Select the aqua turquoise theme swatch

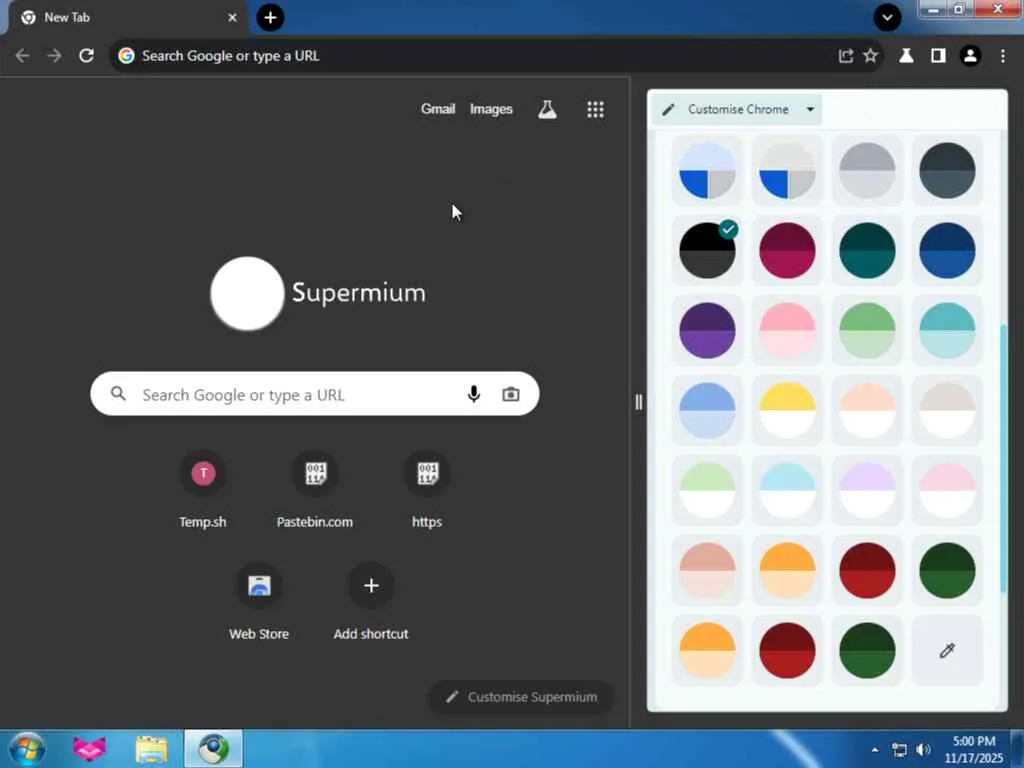[947, 330]
